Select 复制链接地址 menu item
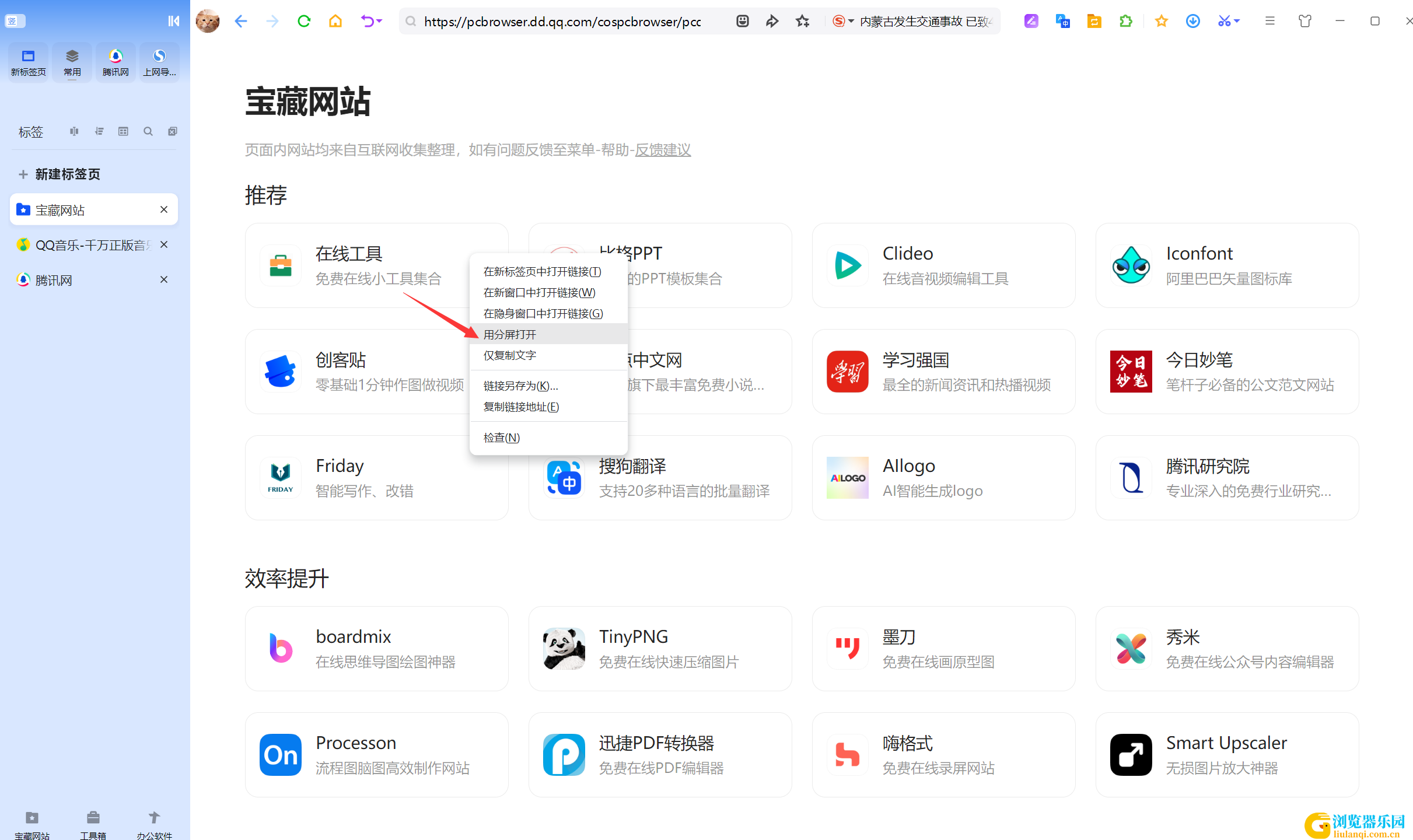1413x840 pixels. point(548,407)
